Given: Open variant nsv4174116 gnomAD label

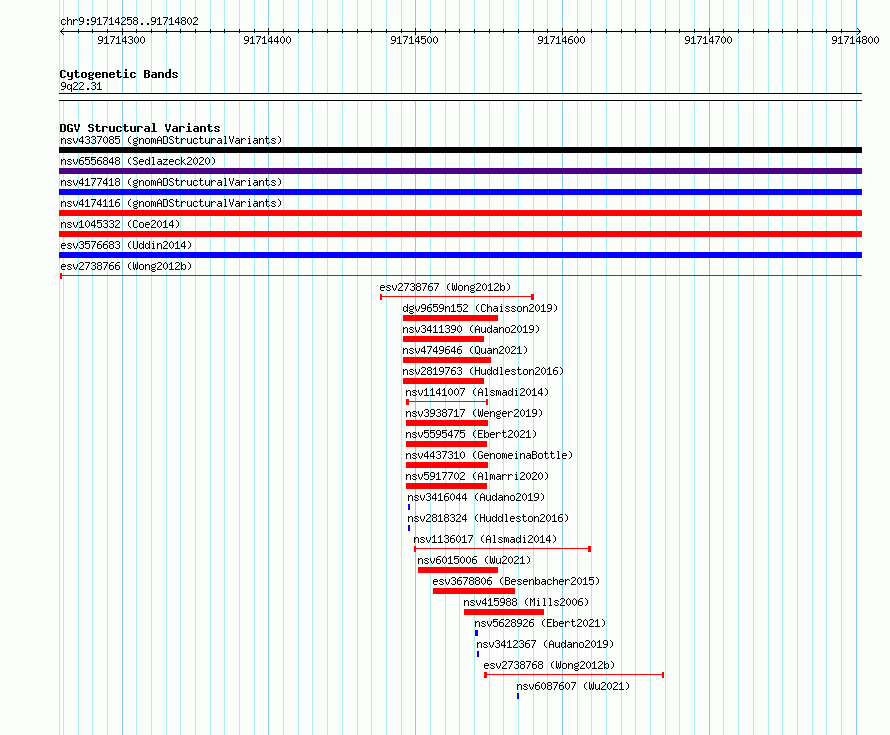Looking at the screenshot, I should (171, 203).
